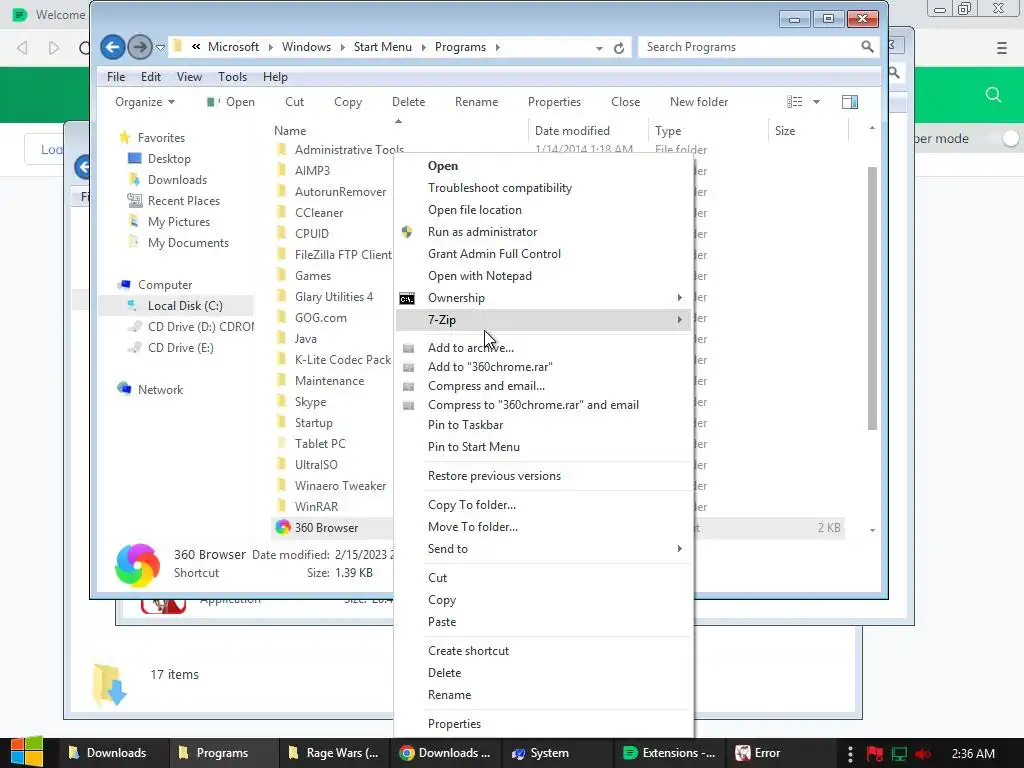Switch to Extensions taskbar item
The width and height of the screenshot is (1024, 768).
tap(669, 753)
